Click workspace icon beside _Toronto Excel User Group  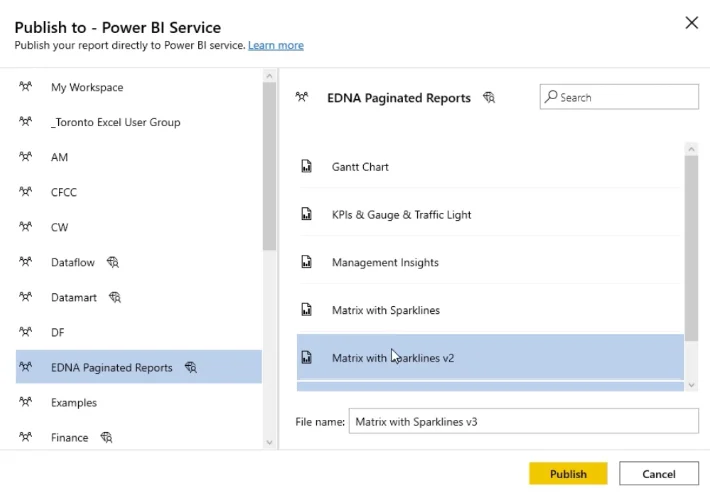[25, 121]
